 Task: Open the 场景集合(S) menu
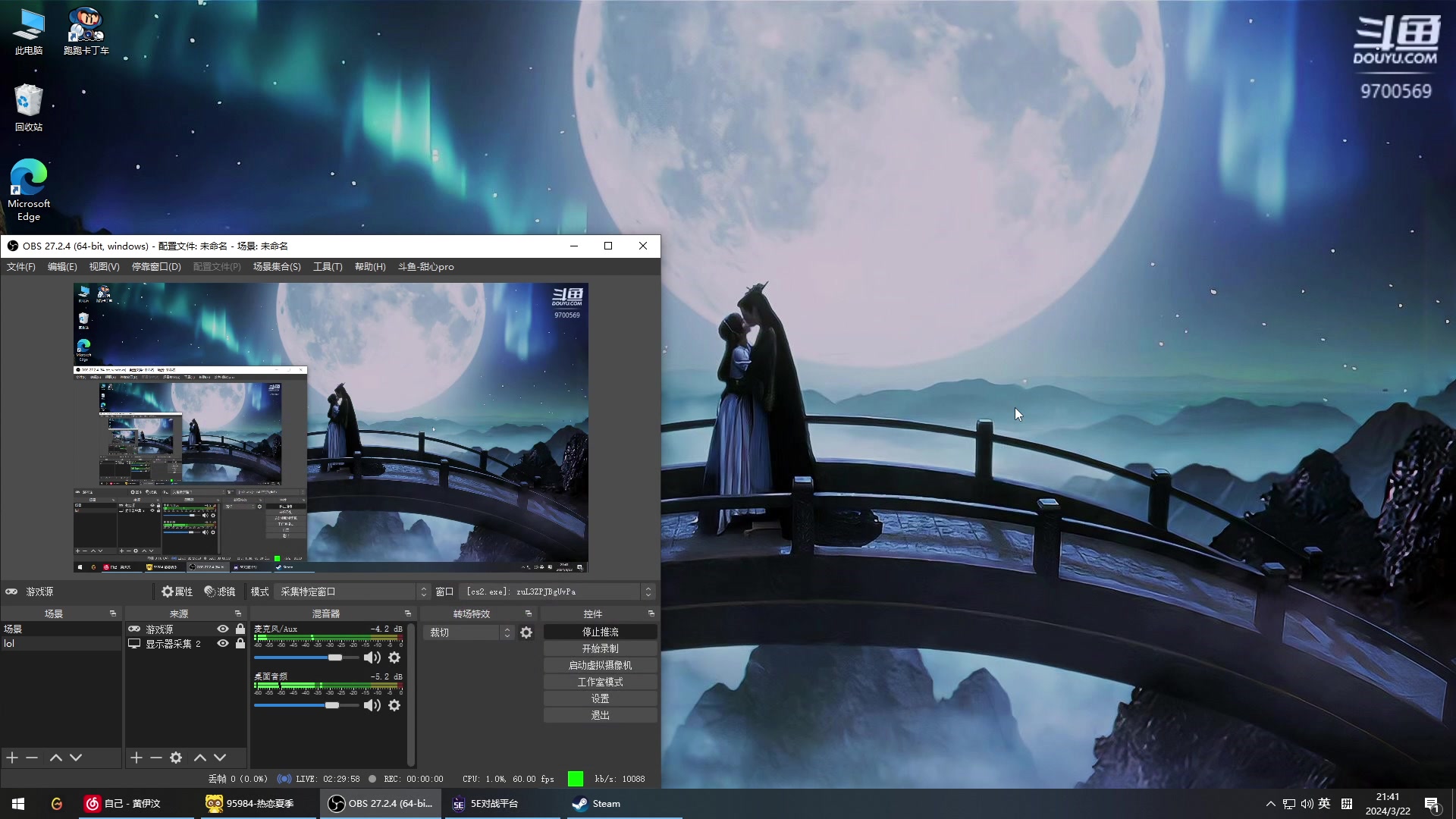pyautogui.click(x=277, y=267)
